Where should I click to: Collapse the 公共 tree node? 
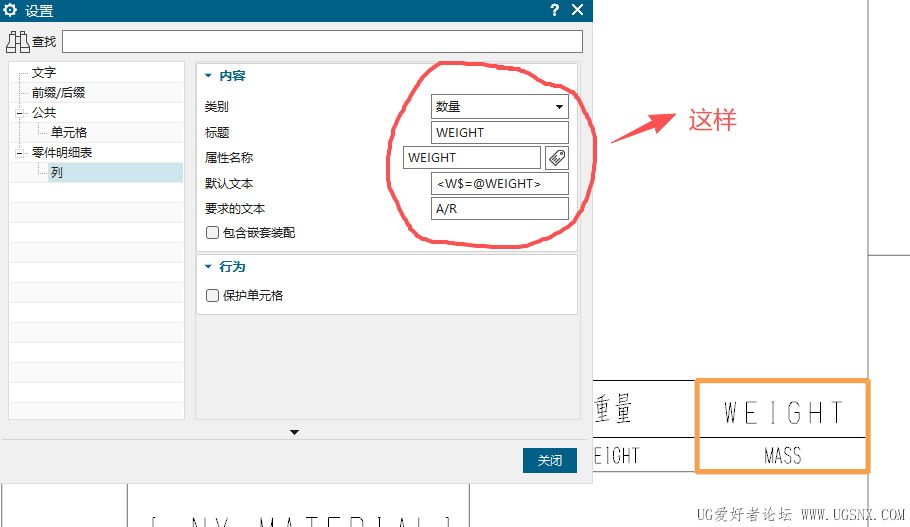pyautogui.click(x=20, y=113)
